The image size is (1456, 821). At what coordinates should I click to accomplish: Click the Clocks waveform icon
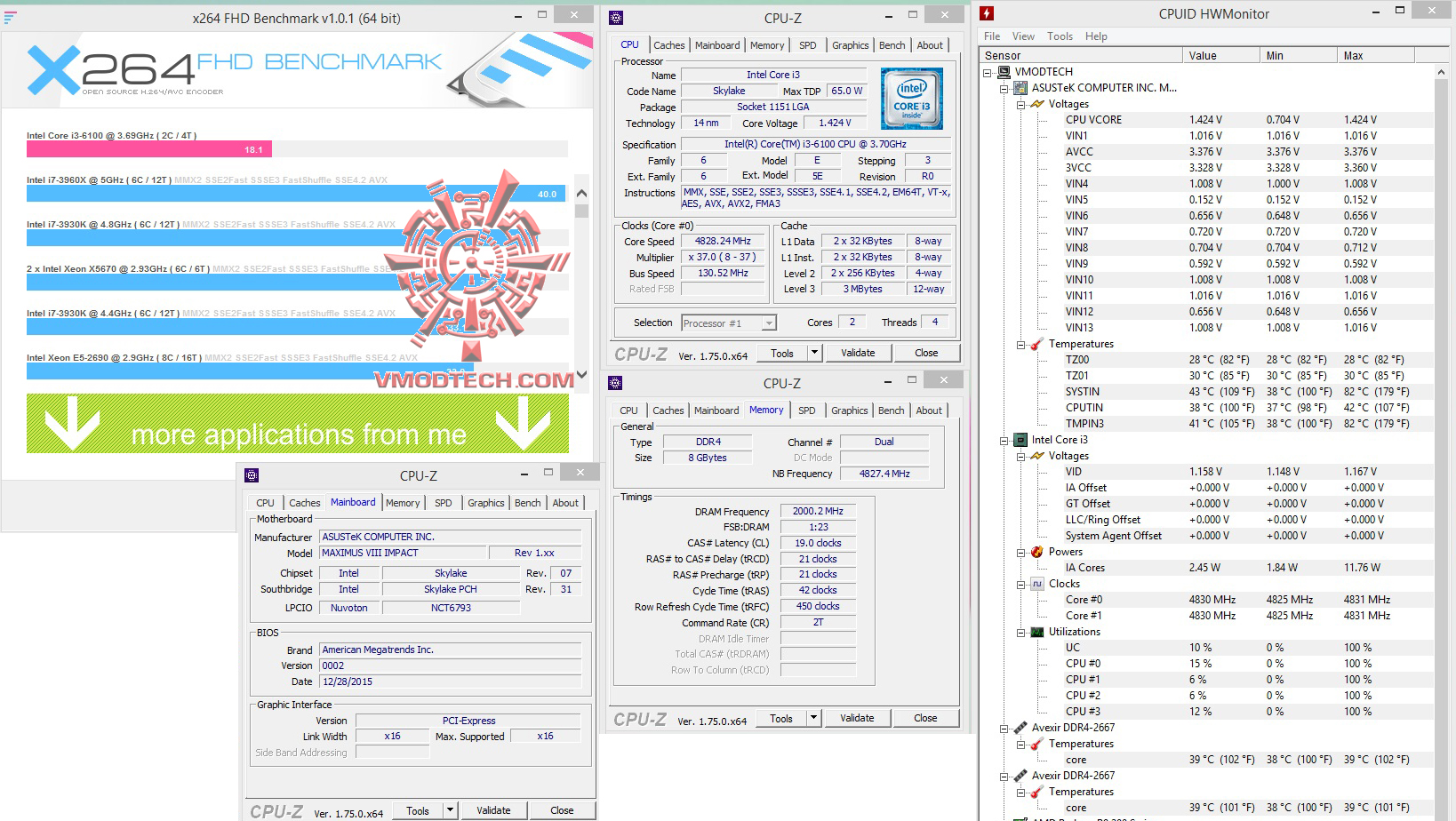[1036, 584]
